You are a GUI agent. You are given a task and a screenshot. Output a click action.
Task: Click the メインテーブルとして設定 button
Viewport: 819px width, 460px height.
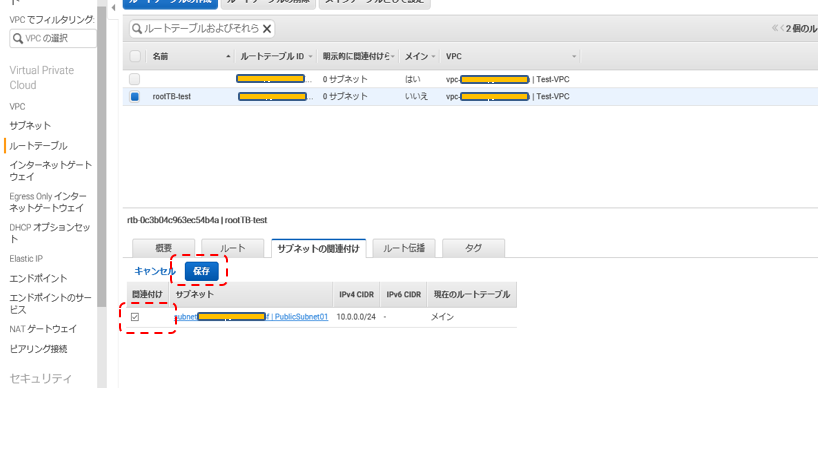(x=375, y=3)
